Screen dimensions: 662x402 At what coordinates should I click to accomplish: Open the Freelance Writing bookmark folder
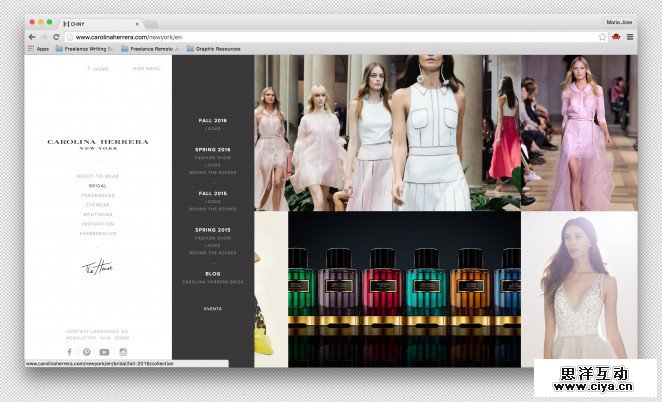pyautogui.click(x=87, y=48)
